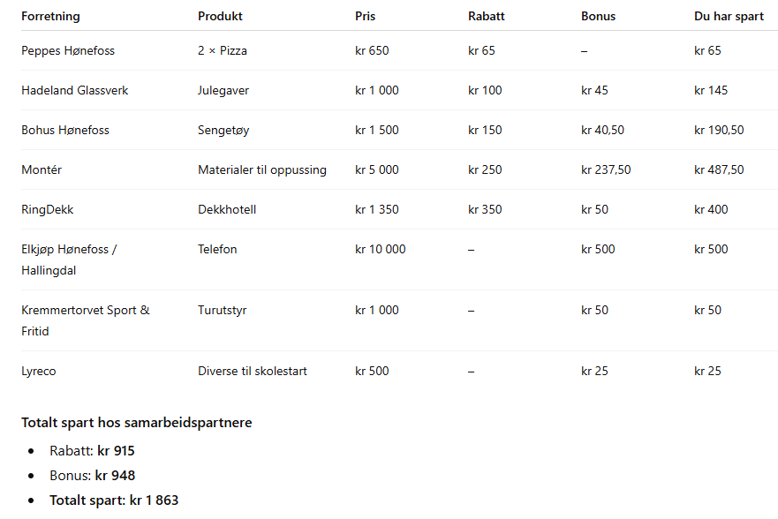778x519 pixels.
Task: Select the Montér store cell
Action: tap(41, 170)
